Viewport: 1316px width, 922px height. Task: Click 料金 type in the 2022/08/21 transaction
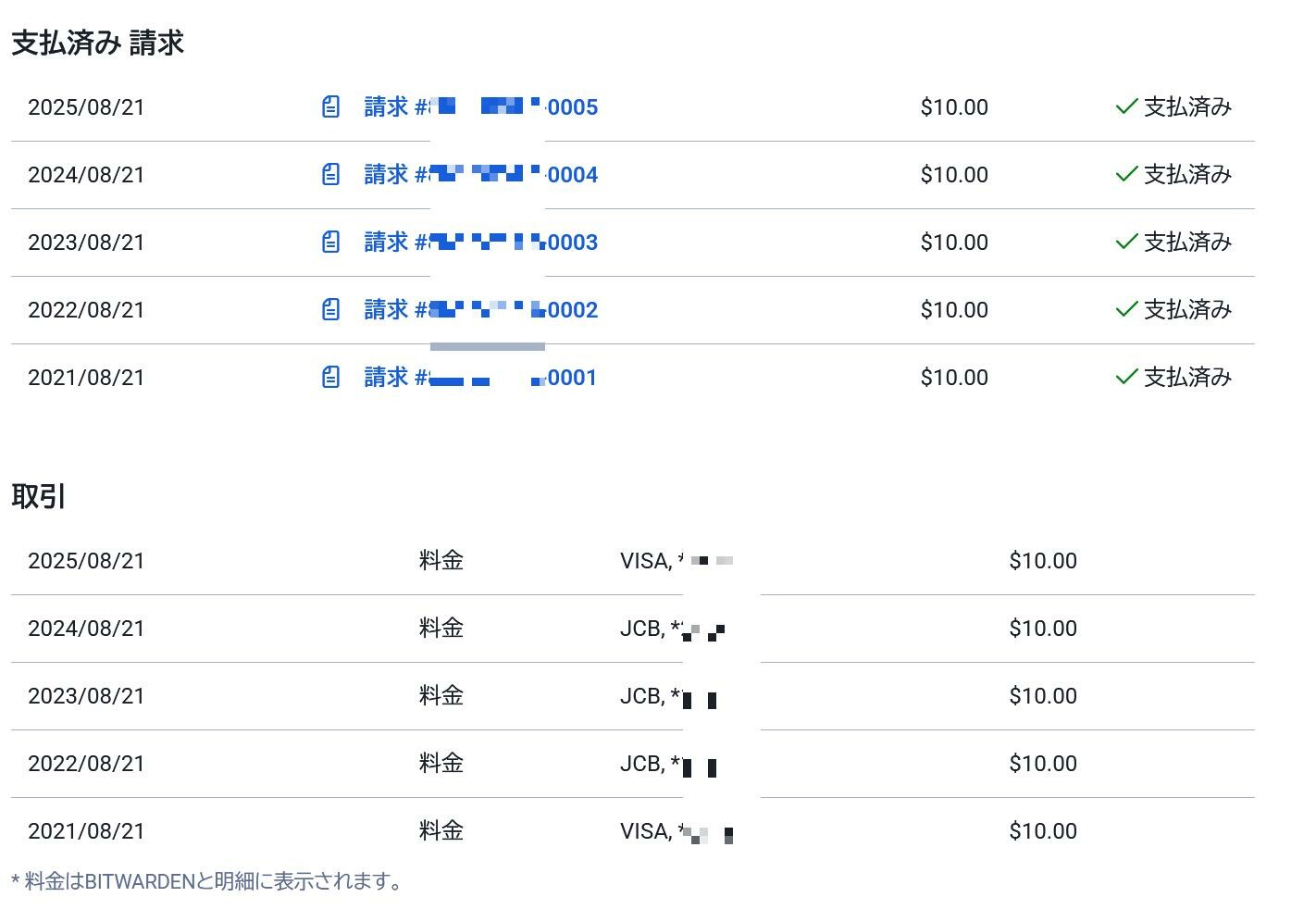(441, 764)
